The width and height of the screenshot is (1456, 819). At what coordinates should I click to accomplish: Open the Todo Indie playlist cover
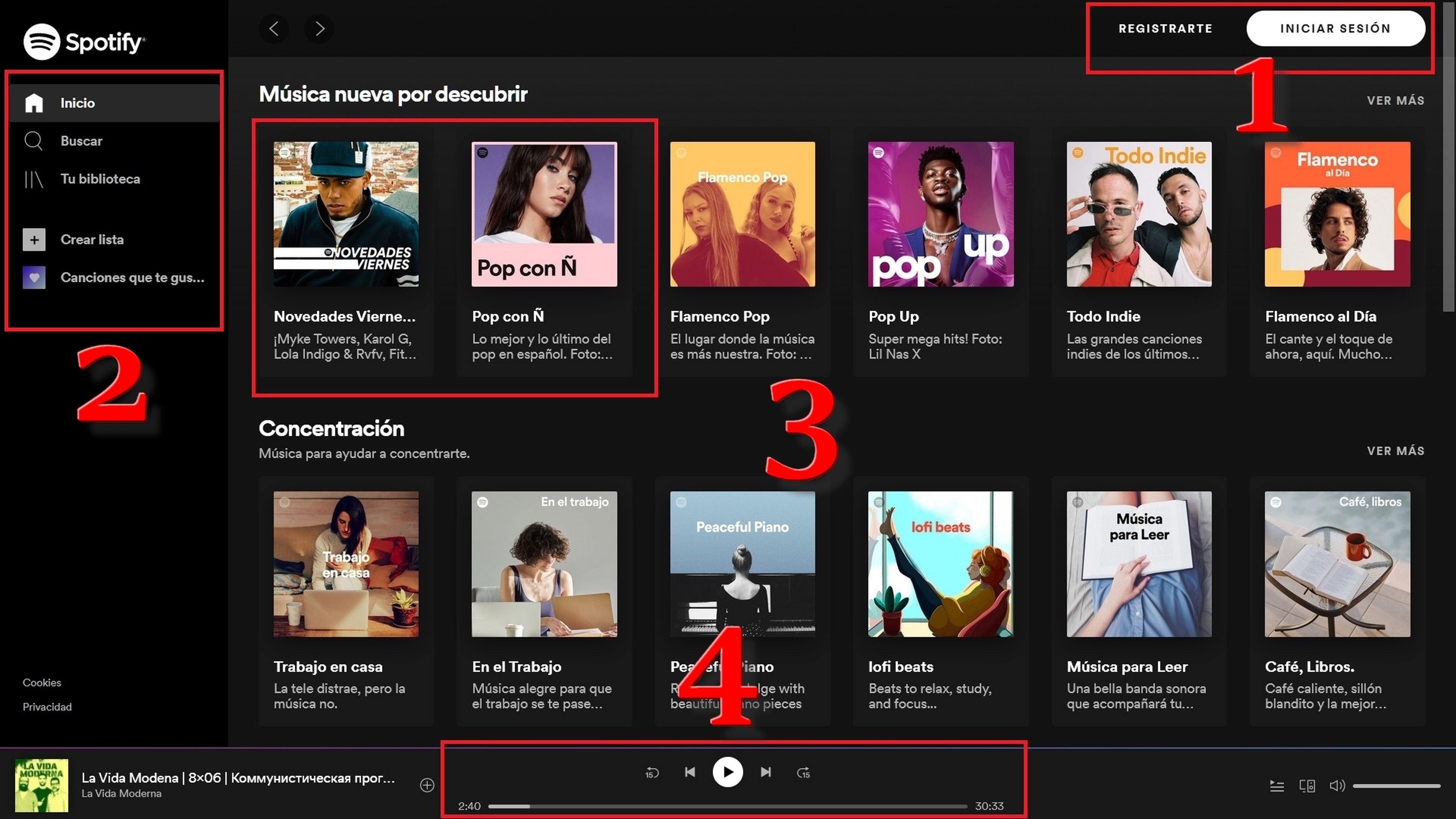pyautogui.click(x=1139, y=214)
